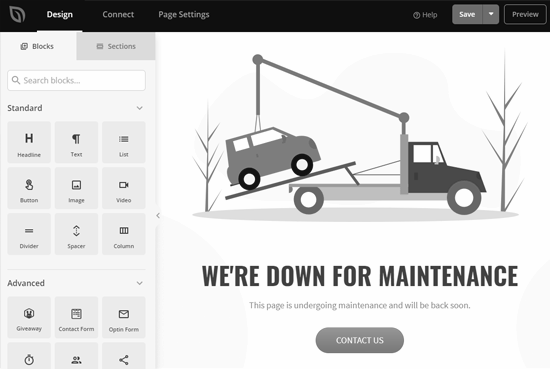Image resolution: width=550 pixels, height=369 pixels.
Task: Collapse the Advanced blocks section
Action: (x=140, y=283)
